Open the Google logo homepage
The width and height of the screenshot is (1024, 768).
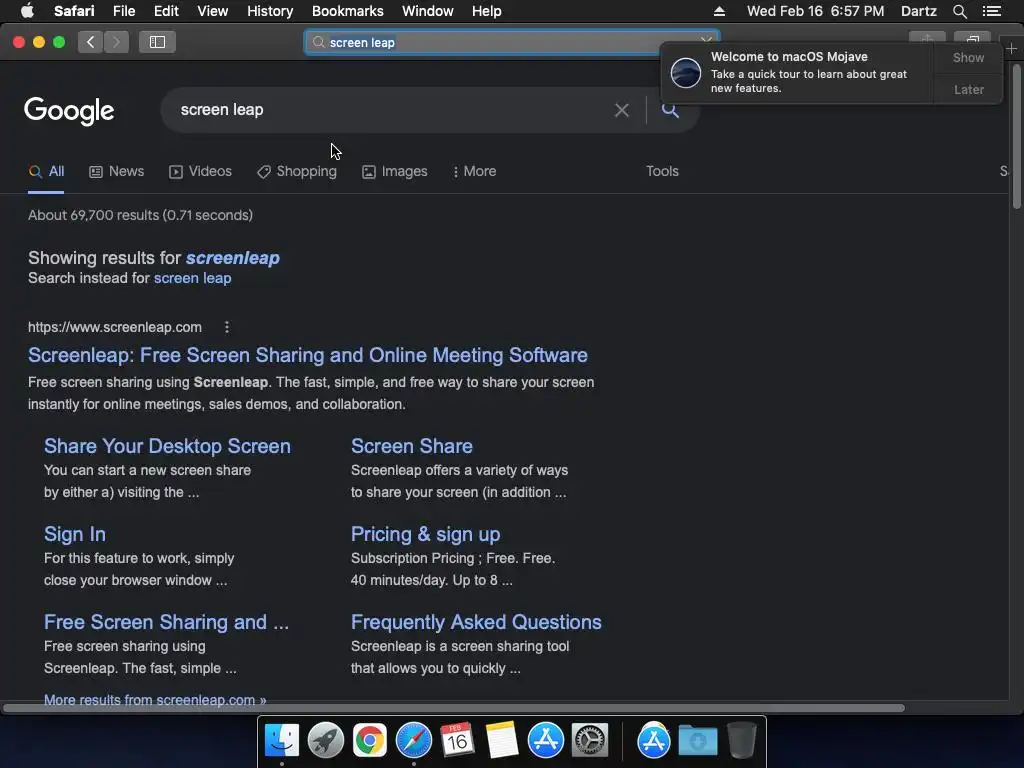click(x=69, y=111)
